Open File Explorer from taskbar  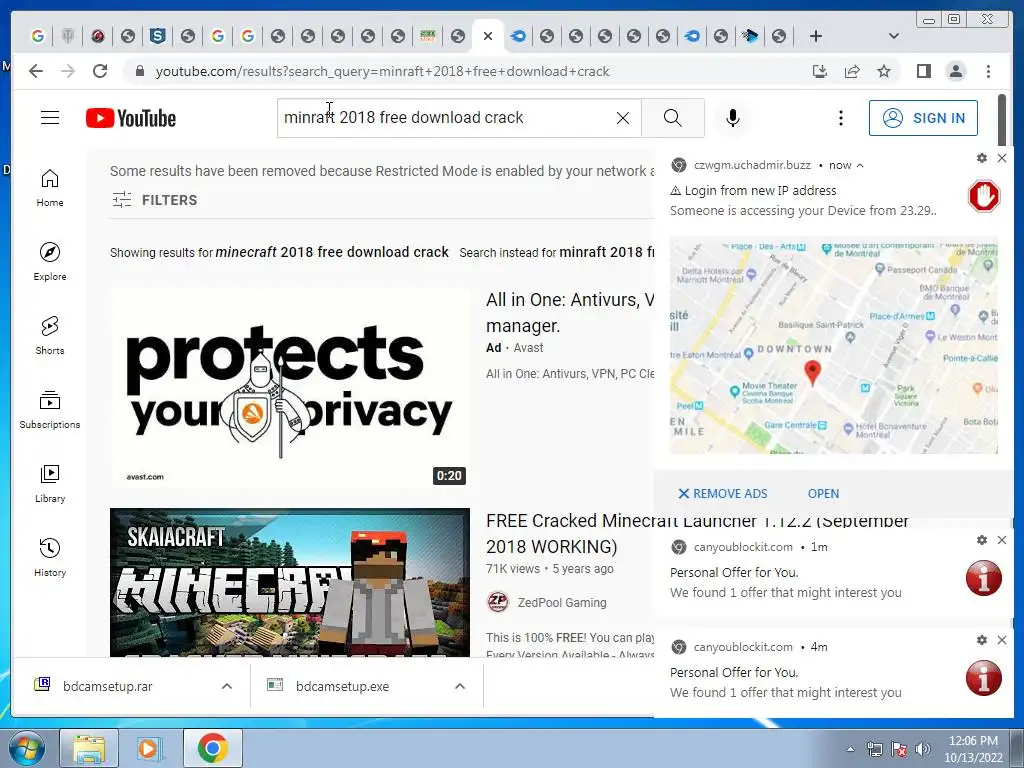coord(89,748)
